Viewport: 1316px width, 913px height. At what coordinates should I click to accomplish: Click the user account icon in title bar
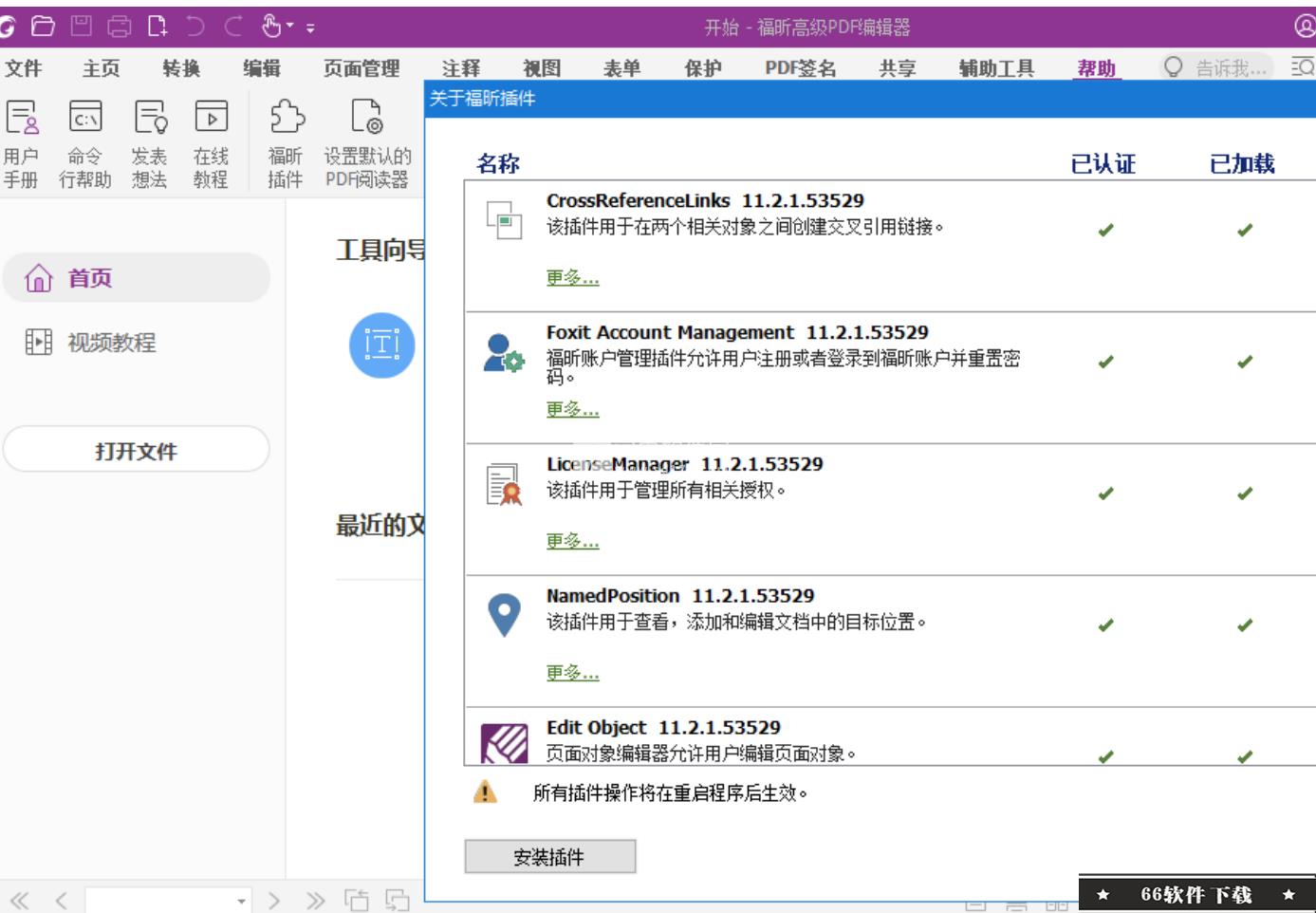(1306, 27)
